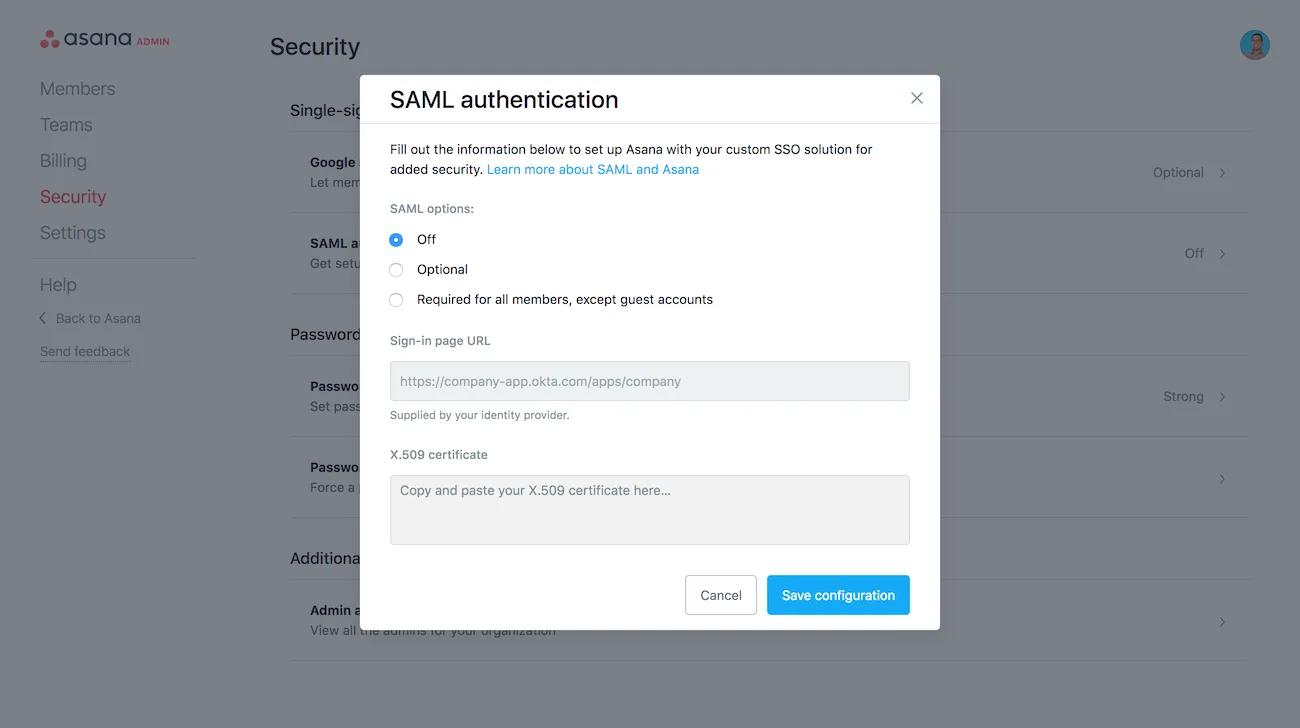Image resolution: width=1300 pixels, height=728 pixels.
Task: Click the Send feedback link
Action: [85, 350]
